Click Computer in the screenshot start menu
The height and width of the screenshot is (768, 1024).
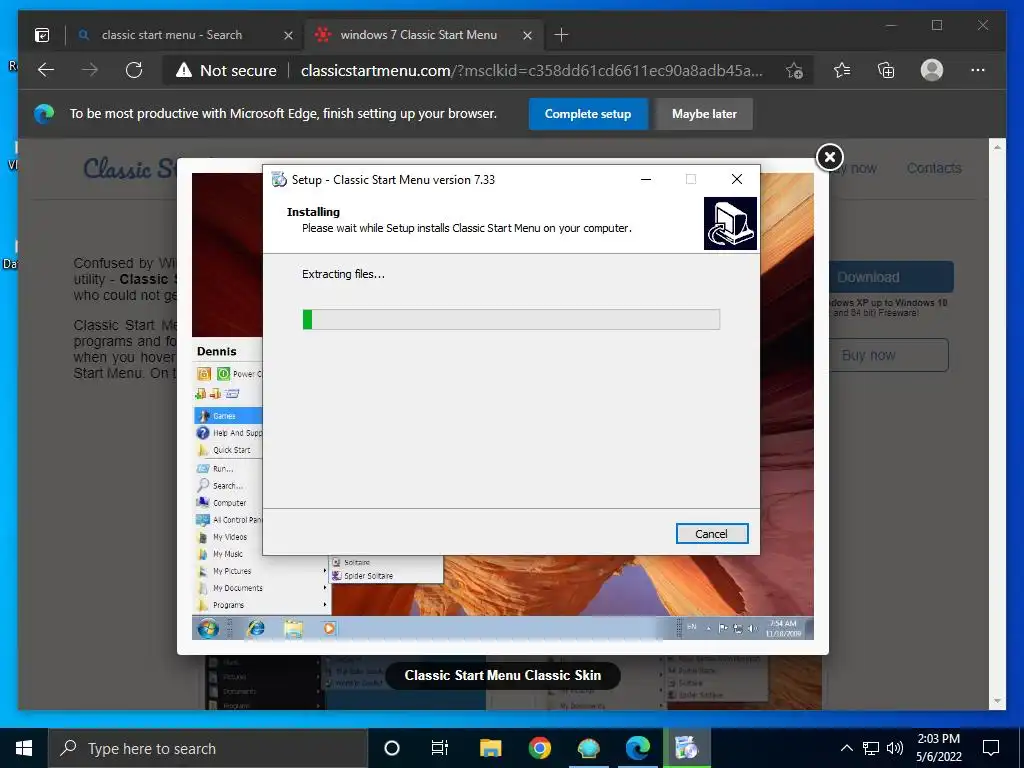(229, 502)
